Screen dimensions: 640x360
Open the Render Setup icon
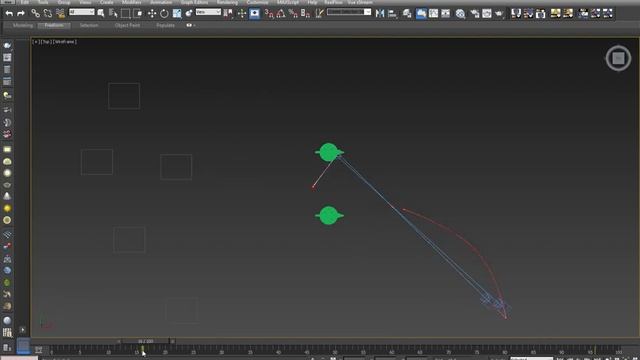[474, 14]
